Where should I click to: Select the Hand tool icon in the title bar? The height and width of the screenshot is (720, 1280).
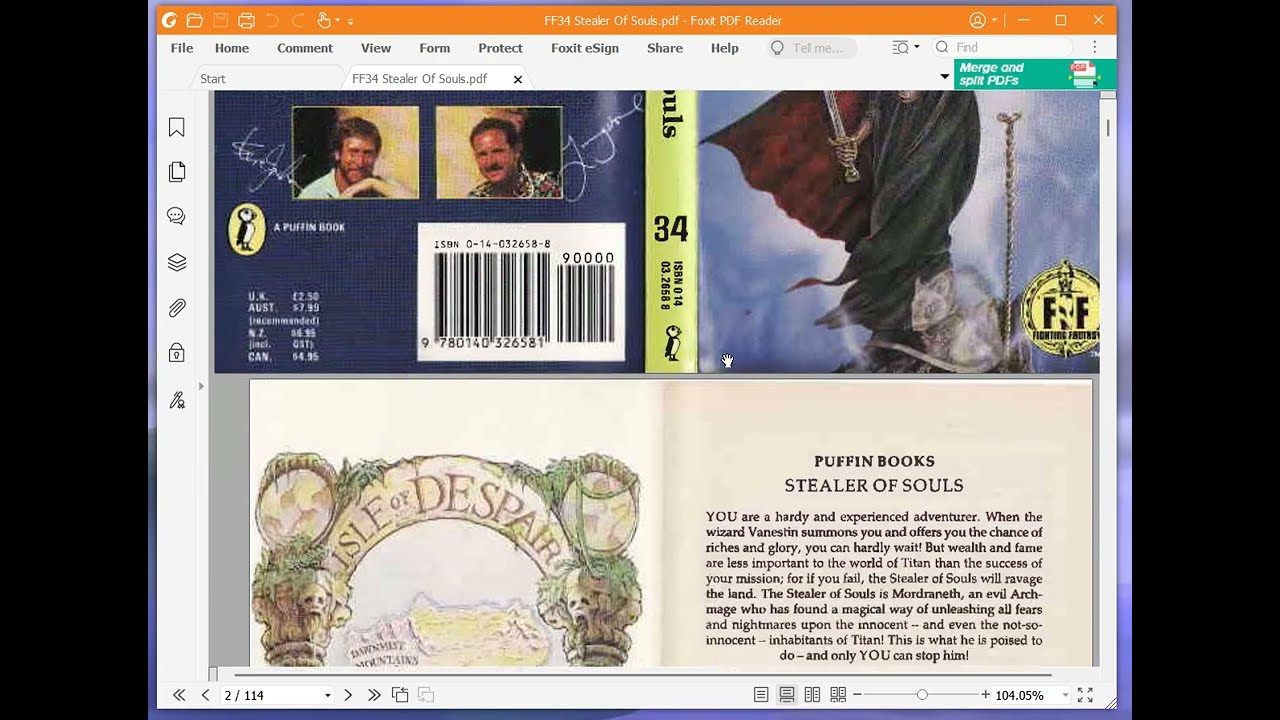tap(323, 20)
